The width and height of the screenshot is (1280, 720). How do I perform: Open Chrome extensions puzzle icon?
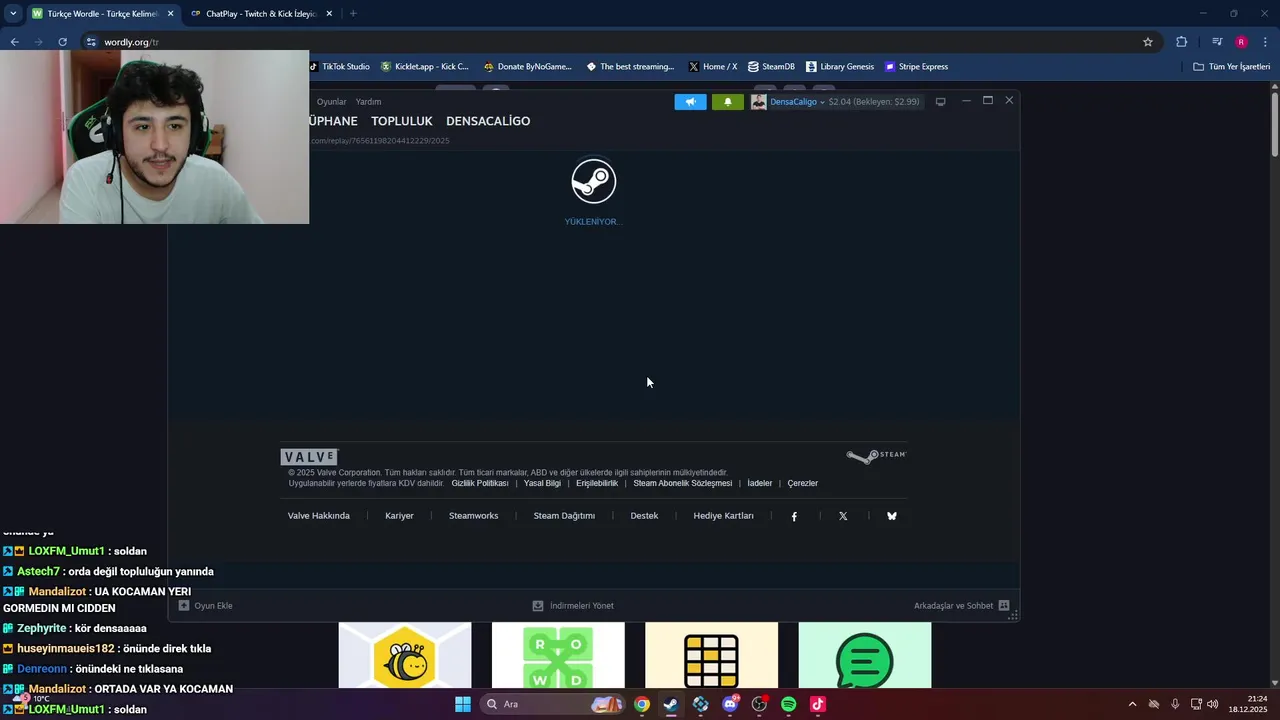tap(1181, 42)
